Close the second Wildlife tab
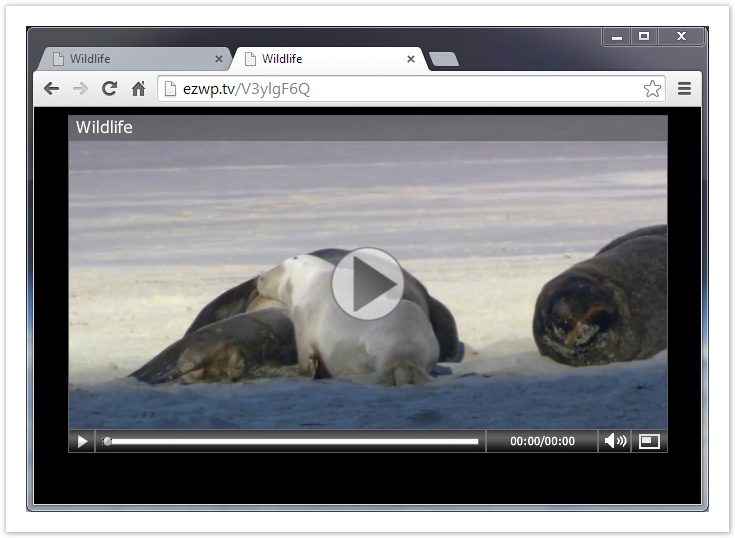This screenshot has width=735, height=538. (411, 59)
